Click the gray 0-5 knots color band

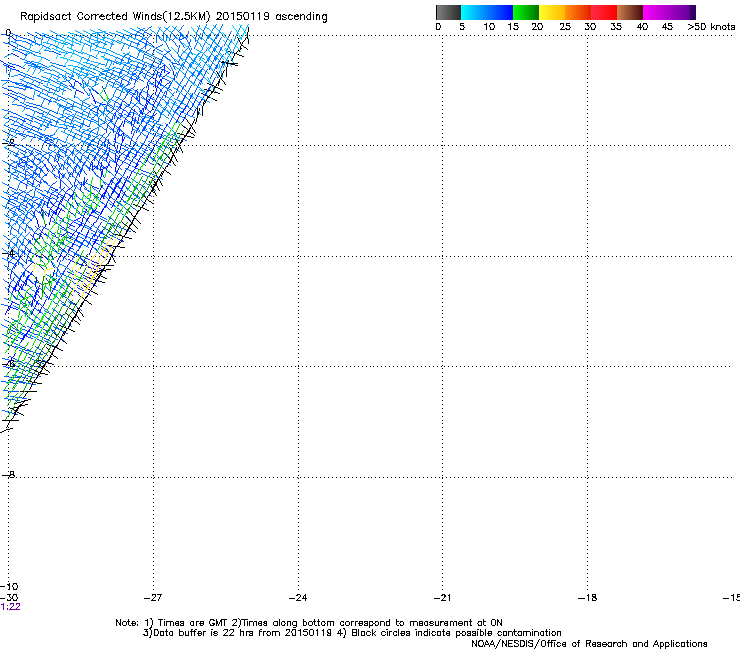(448, 12)
